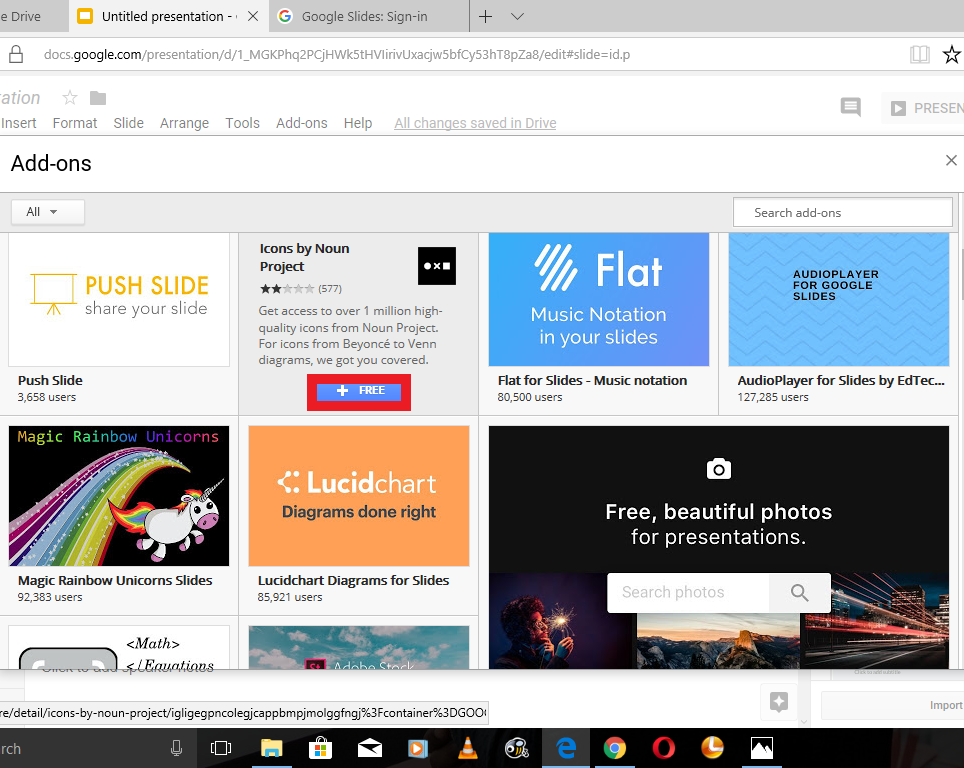
Task: Close the Untitled presentation tab
Action: (253, 17)
